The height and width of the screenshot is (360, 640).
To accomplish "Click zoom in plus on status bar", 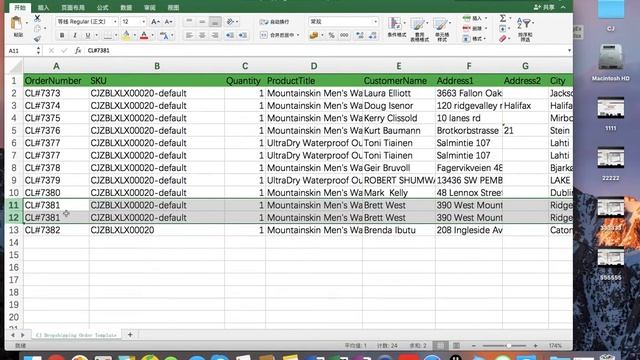I will (535, 346).
